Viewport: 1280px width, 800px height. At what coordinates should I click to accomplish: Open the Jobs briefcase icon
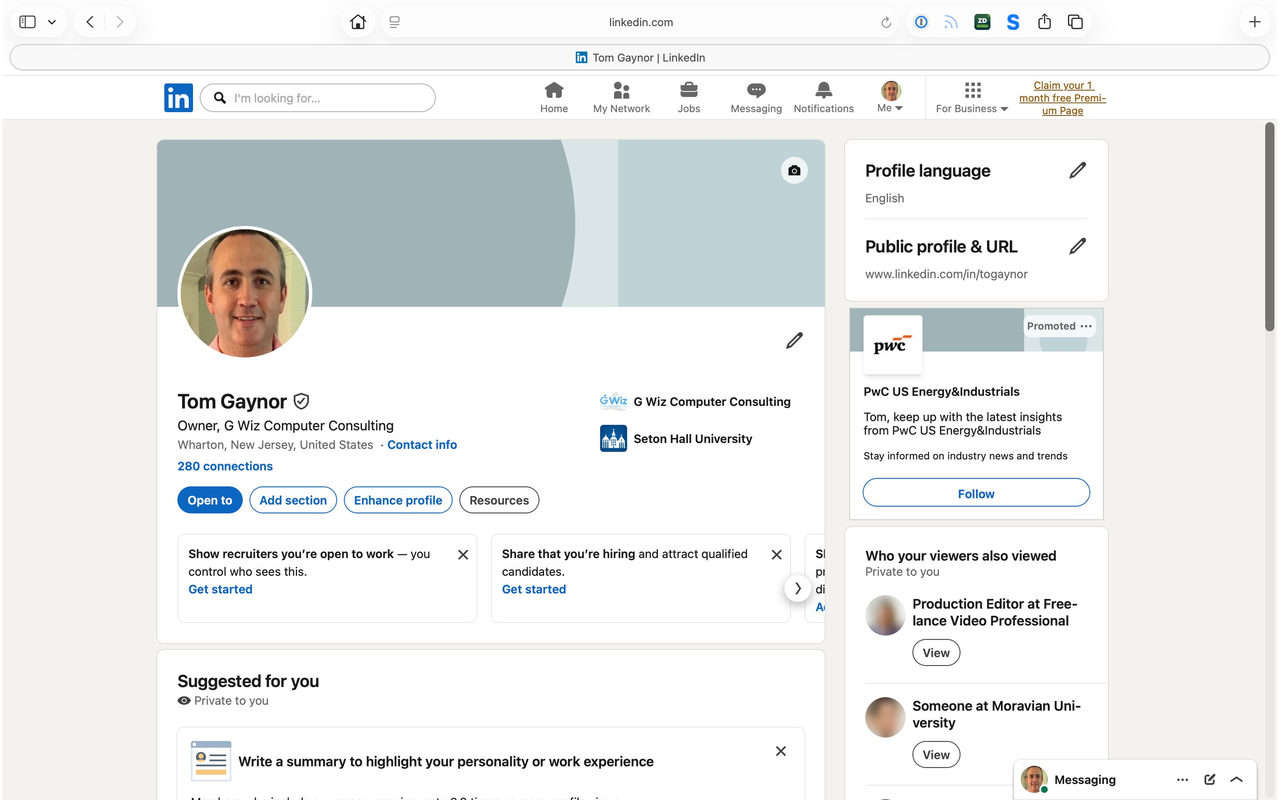click(689, 97)
